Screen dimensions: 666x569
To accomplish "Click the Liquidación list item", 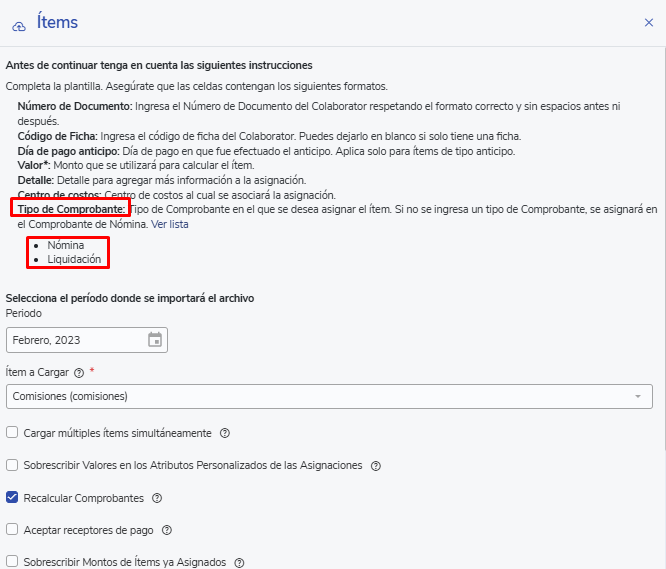I will [74, 259].
